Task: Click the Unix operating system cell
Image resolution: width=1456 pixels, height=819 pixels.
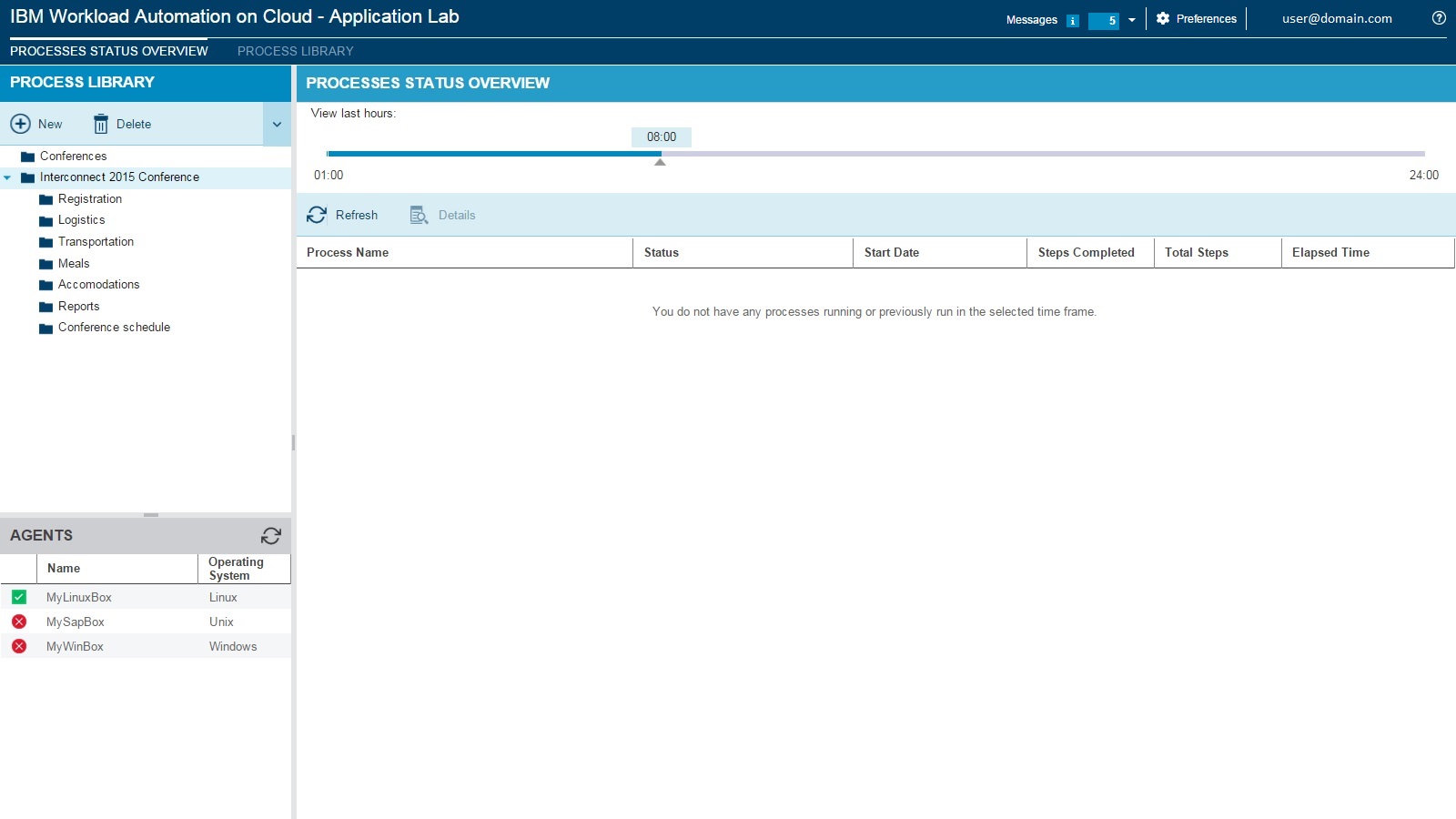Action: (x=221, y=622)
